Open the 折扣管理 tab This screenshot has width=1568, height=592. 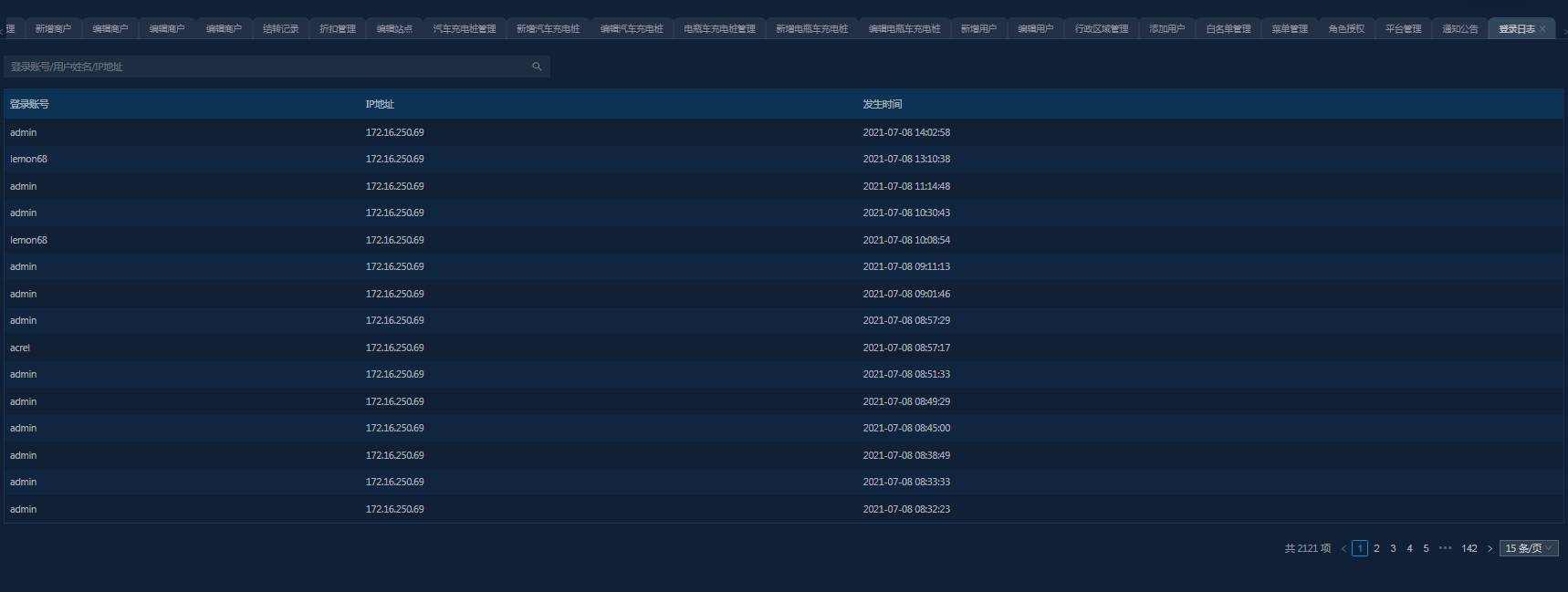338,29
